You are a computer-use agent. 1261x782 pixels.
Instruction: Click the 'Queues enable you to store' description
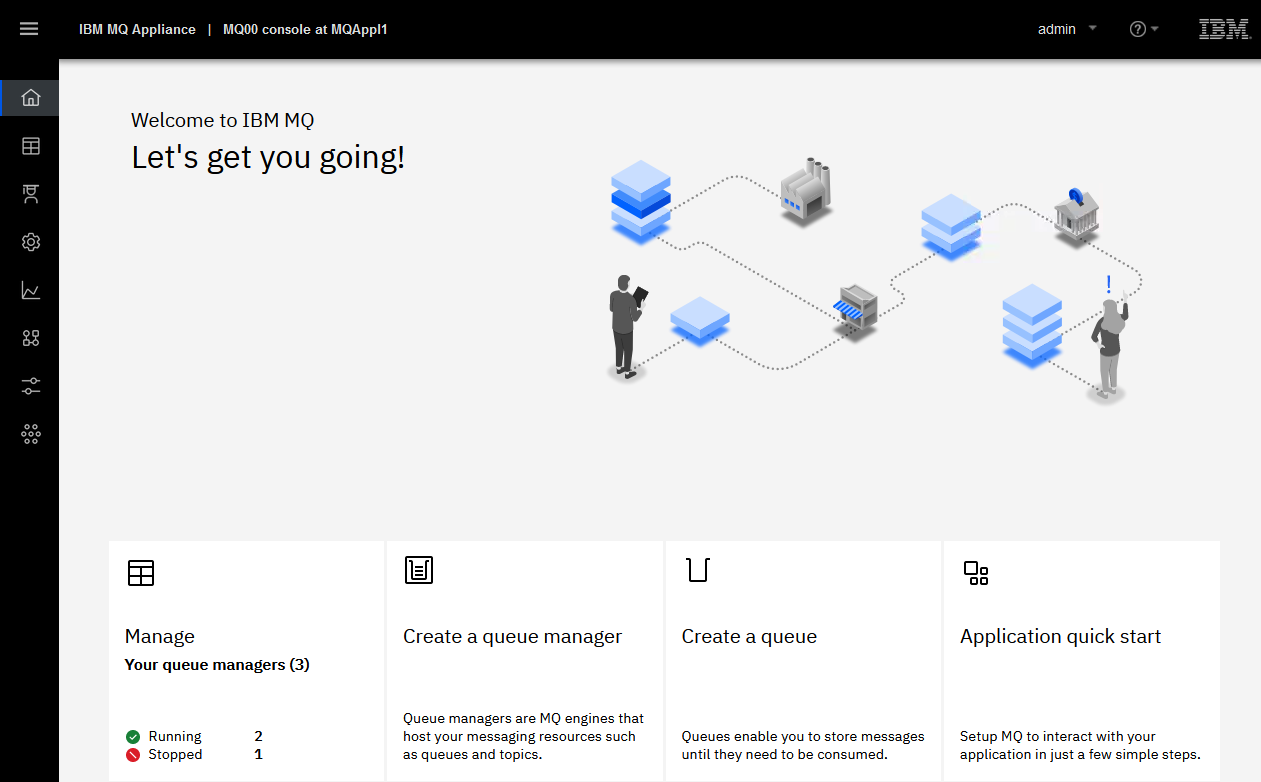click(x=803, y=745)
